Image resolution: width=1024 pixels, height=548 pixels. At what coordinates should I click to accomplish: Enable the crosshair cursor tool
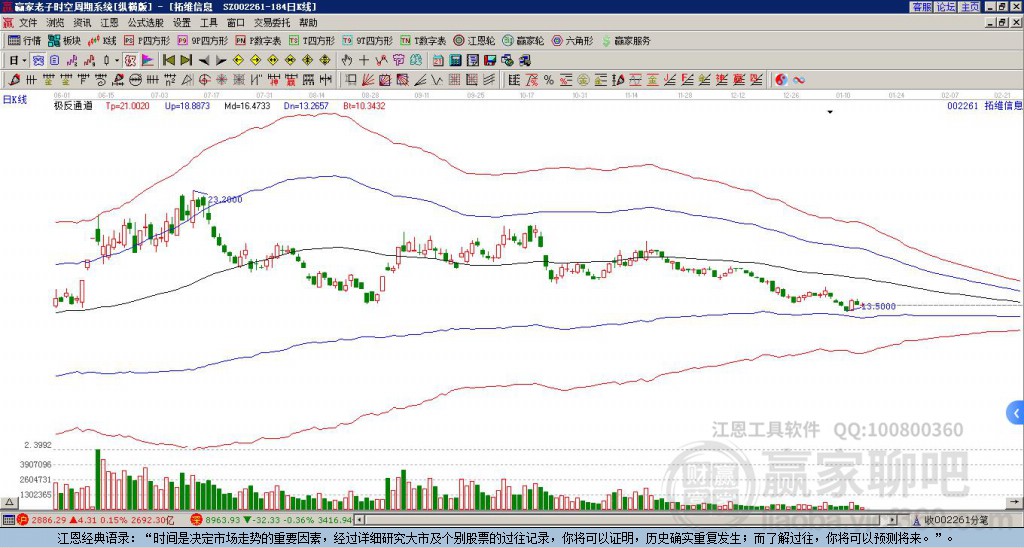click(x=364, y=61)
